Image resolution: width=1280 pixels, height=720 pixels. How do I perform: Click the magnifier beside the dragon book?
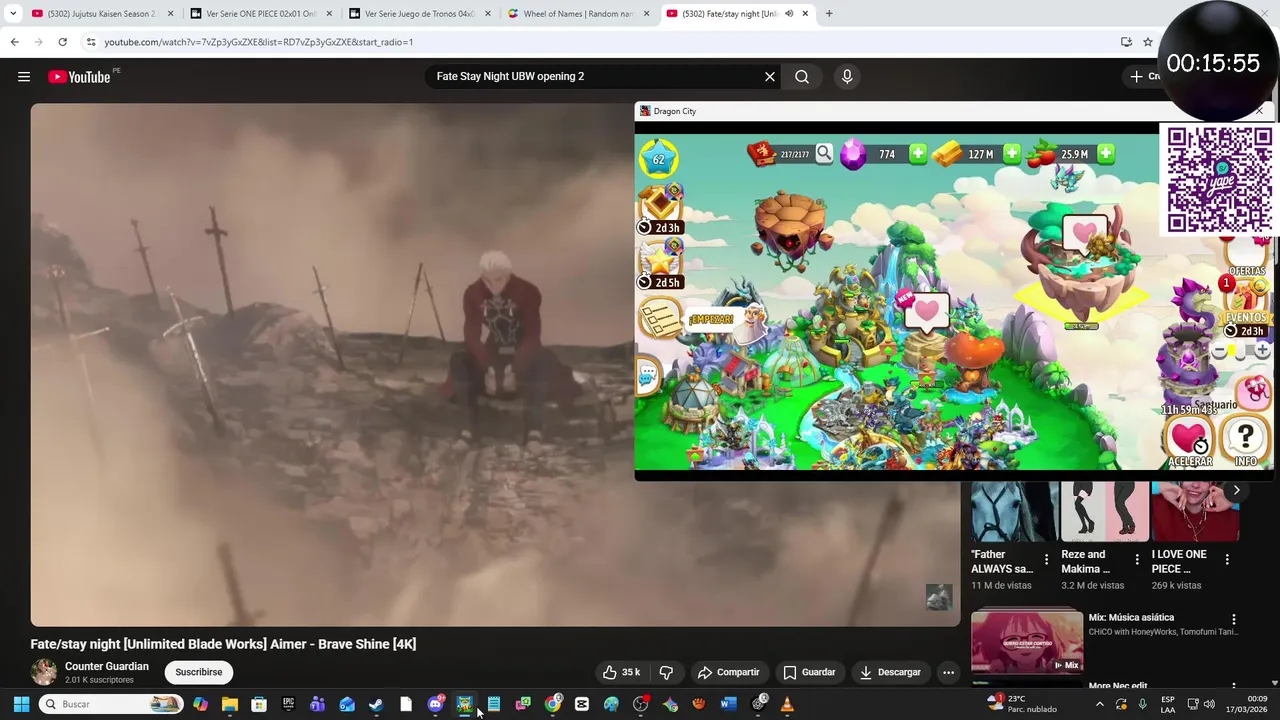823,153
